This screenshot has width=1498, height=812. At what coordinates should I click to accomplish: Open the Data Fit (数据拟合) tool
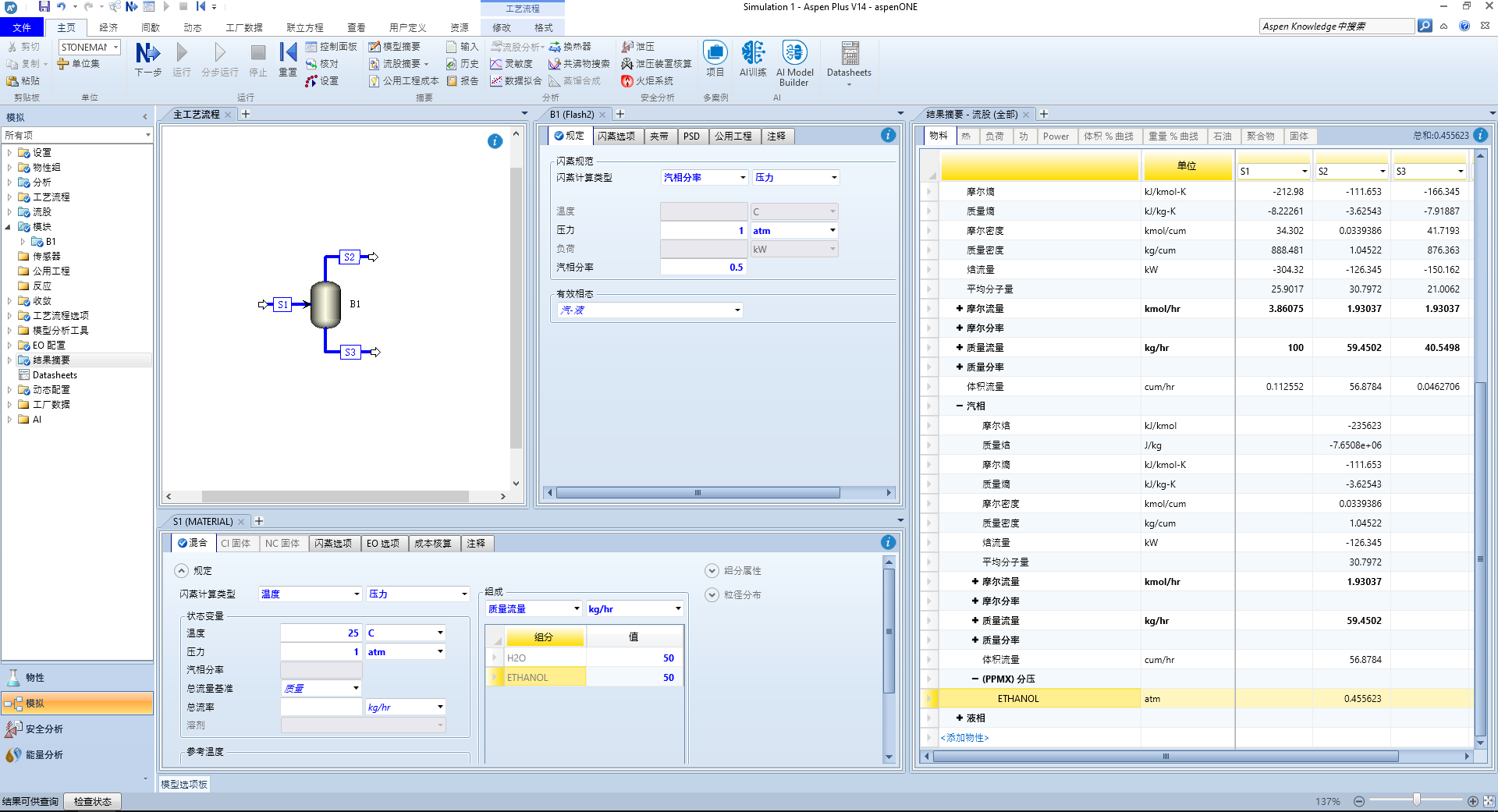point(516,81)
